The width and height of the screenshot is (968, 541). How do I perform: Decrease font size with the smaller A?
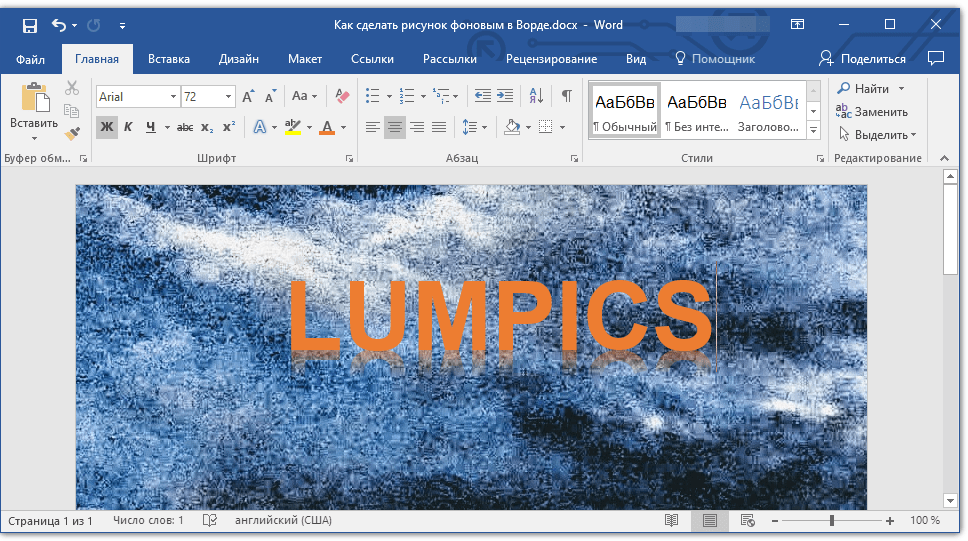click(270, 96)
